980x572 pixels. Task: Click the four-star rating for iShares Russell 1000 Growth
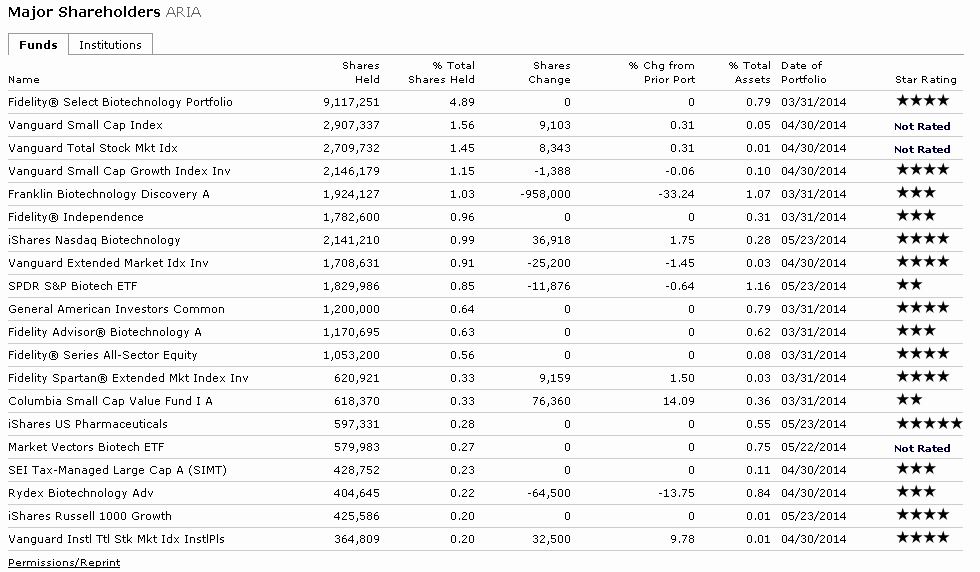[x=922, y=516]
